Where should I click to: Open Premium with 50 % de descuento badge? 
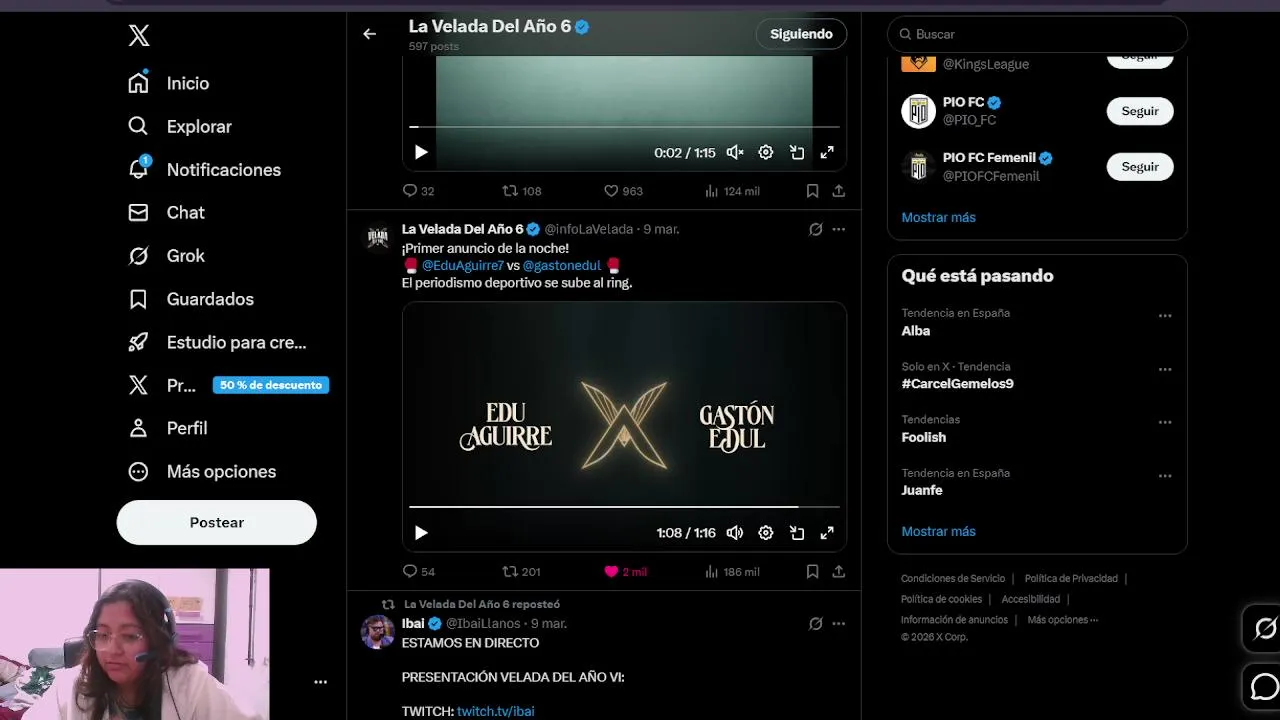(x=227, y=385)
